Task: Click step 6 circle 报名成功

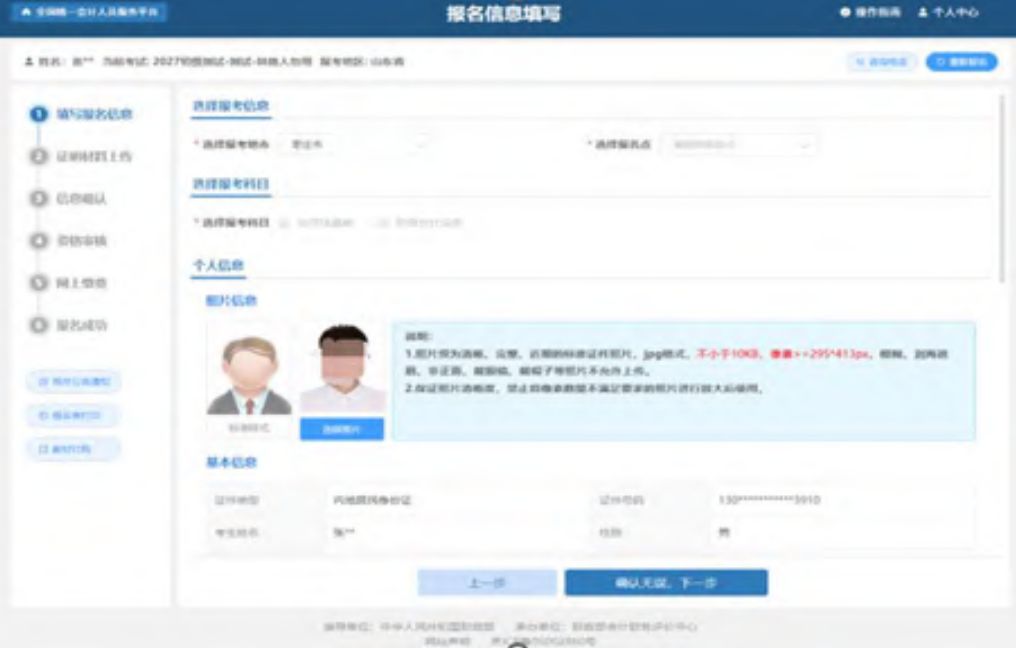Action: tap(39, 325)
